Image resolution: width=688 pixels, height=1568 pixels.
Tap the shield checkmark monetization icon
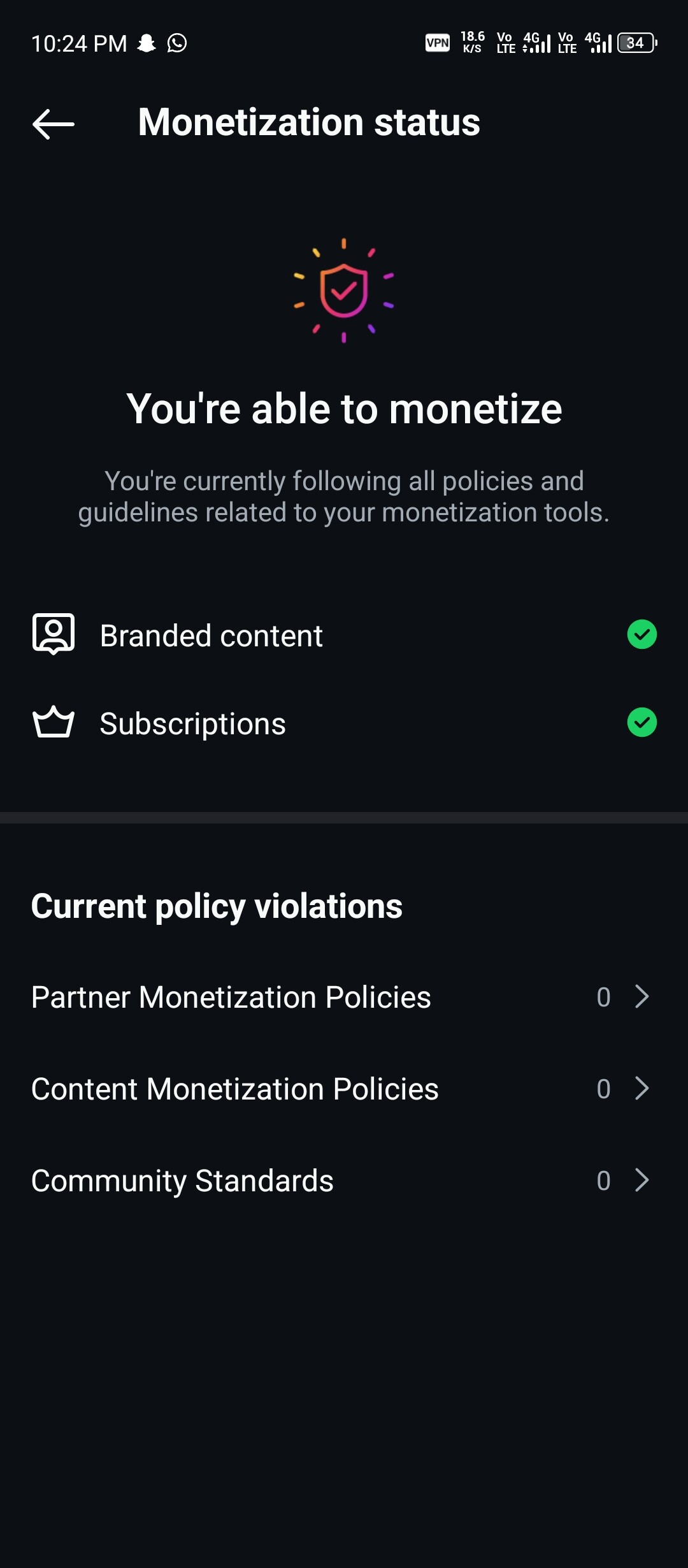[344, 291]
